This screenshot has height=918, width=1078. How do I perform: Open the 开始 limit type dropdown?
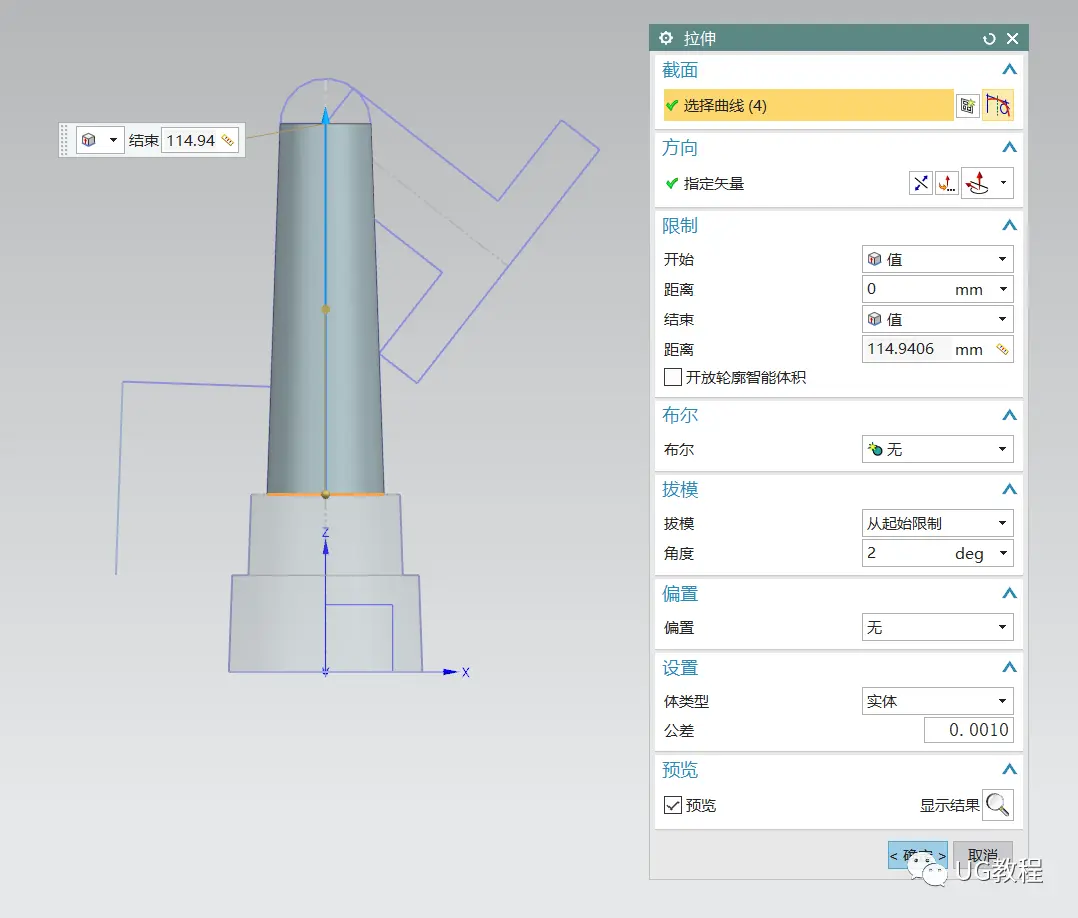pos(937,259)
